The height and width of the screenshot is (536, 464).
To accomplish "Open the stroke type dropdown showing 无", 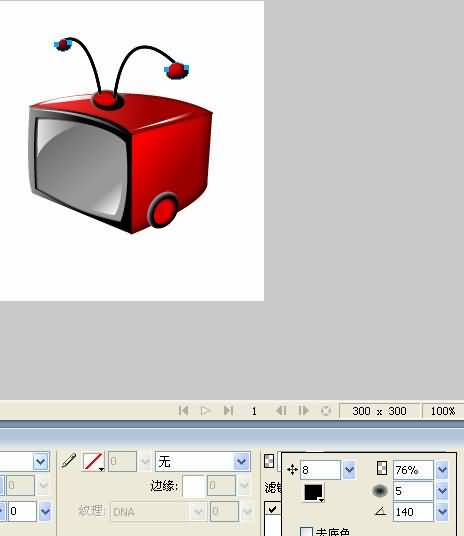I will coord(202,461).
